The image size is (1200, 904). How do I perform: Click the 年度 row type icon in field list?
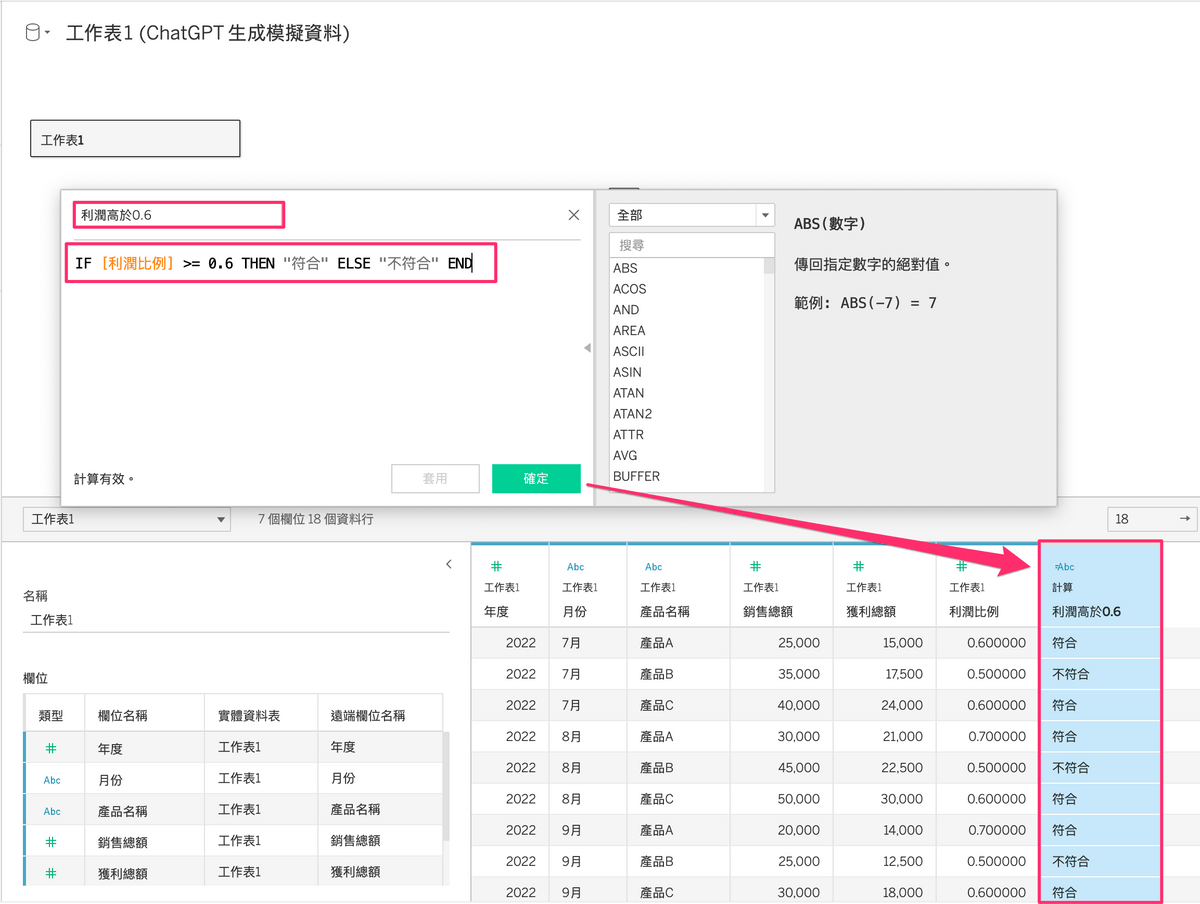(51, 747)
